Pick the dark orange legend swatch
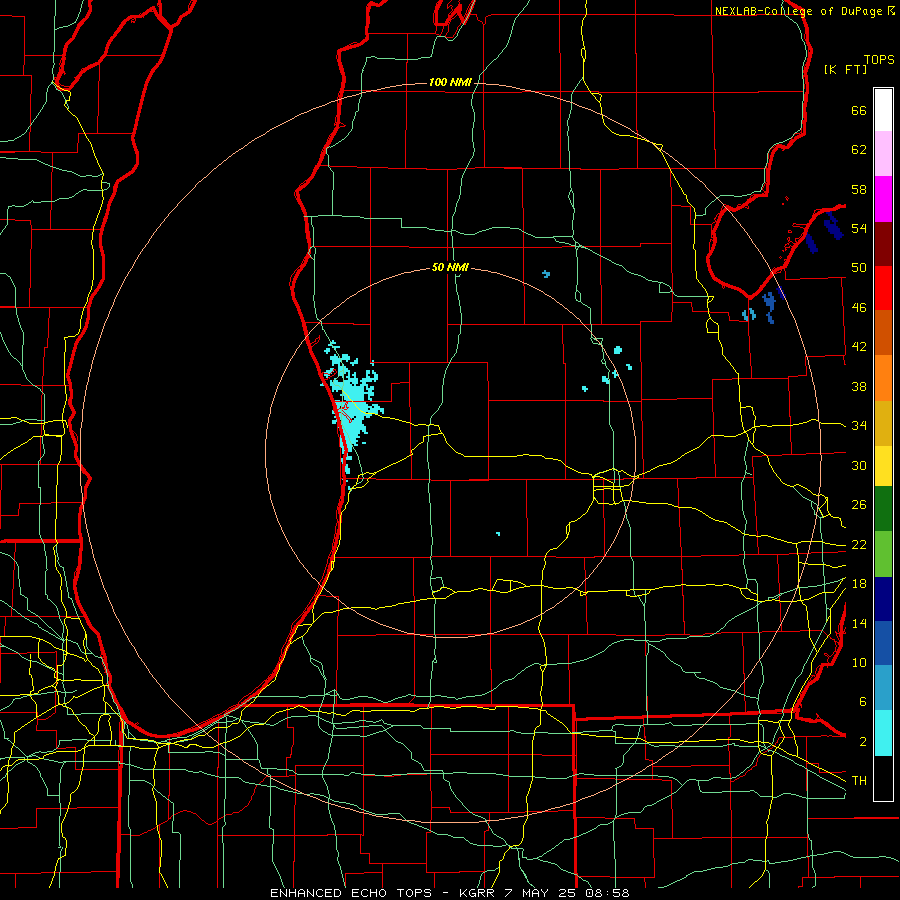Viewport: 900px width, 900px height. 883,333
